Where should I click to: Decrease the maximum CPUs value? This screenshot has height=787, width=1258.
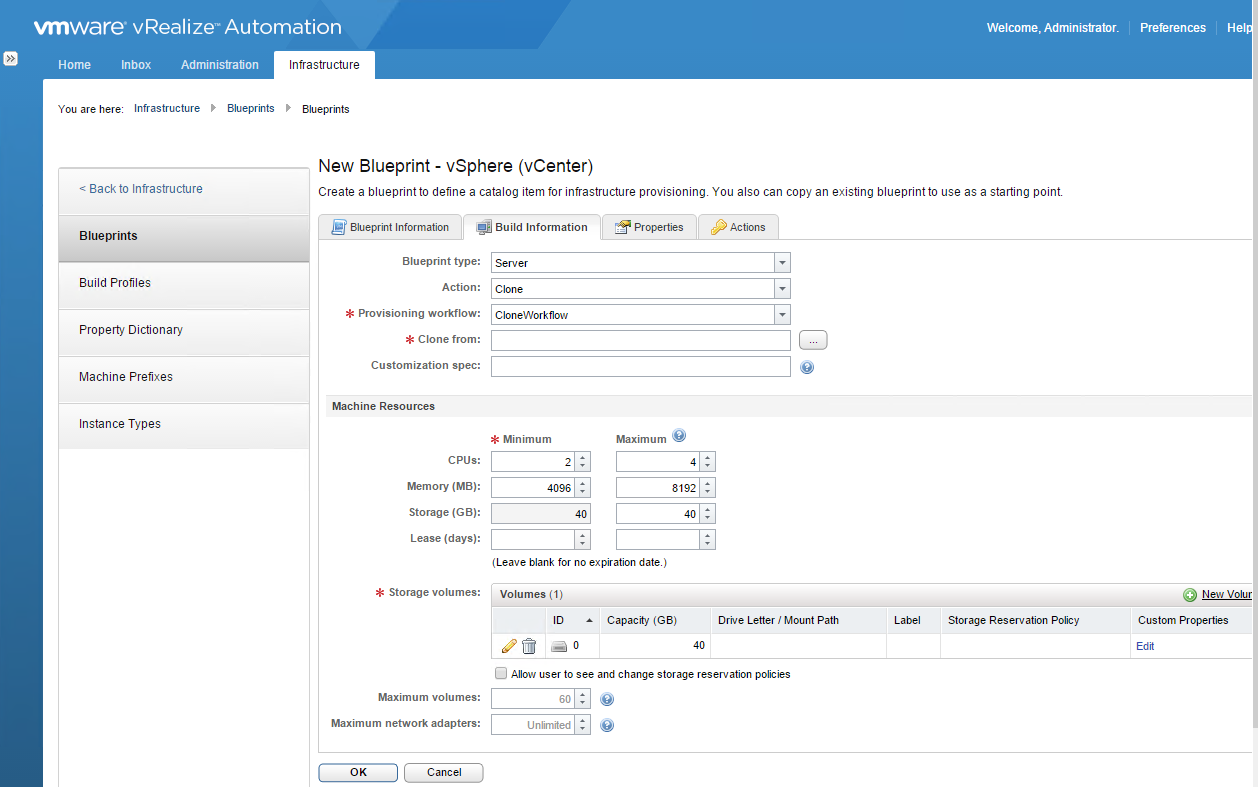(707, 467)
